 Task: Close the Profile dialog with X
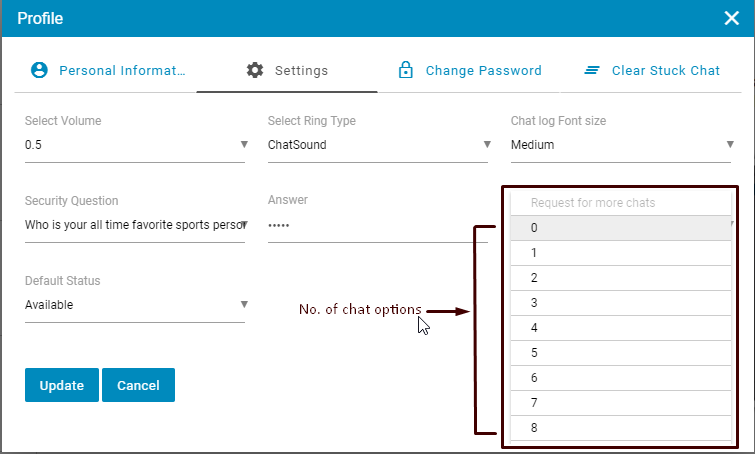731,18
